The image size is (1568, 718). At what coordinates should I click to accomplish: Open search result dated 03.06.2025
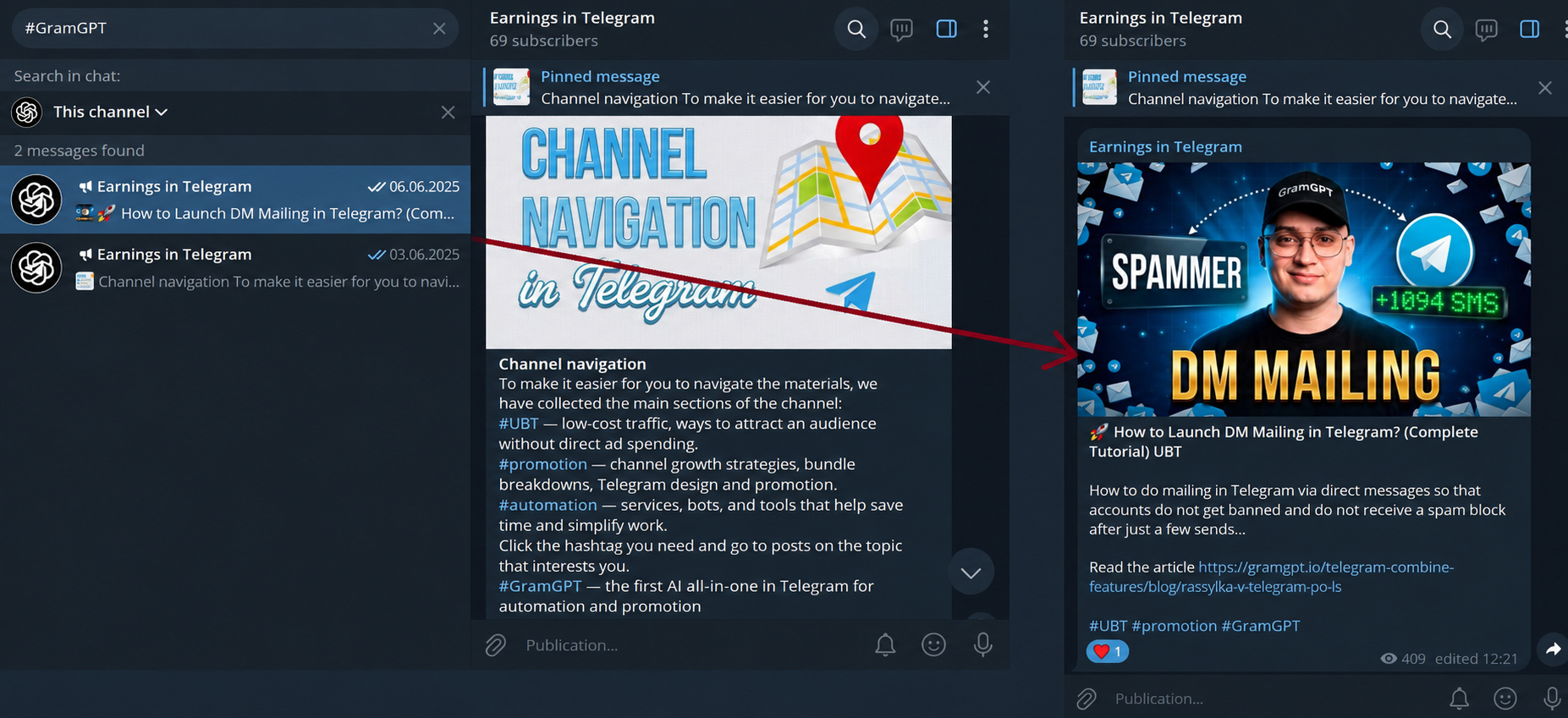235,267
